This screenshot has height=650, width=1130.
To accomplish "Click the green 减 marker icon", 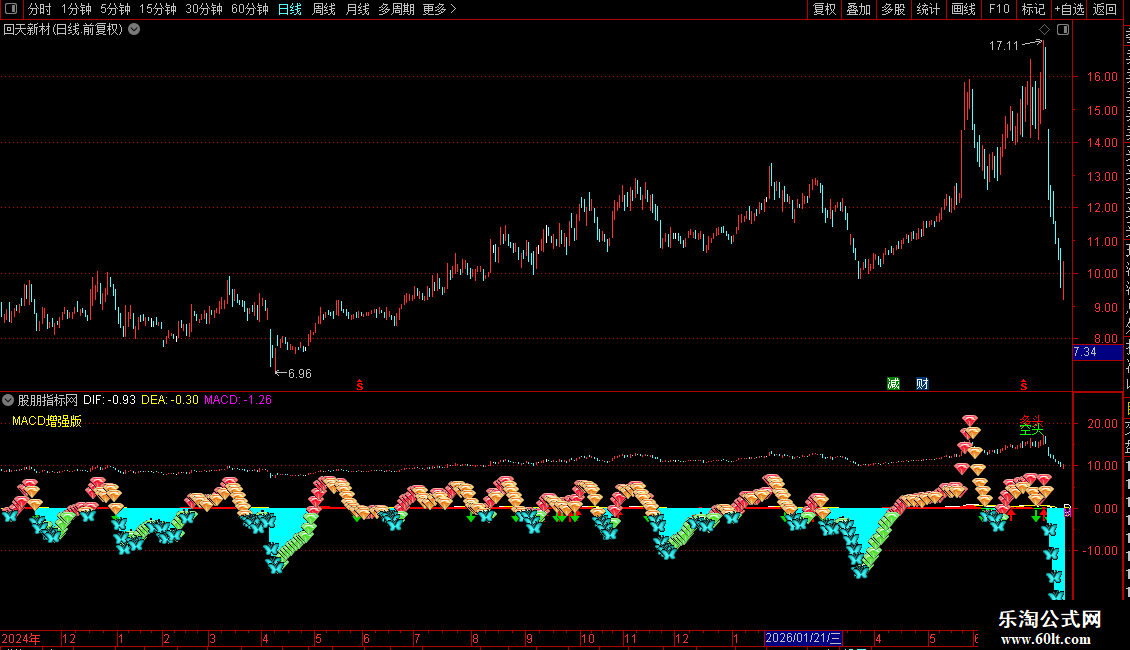I will (x=894, y=383).
